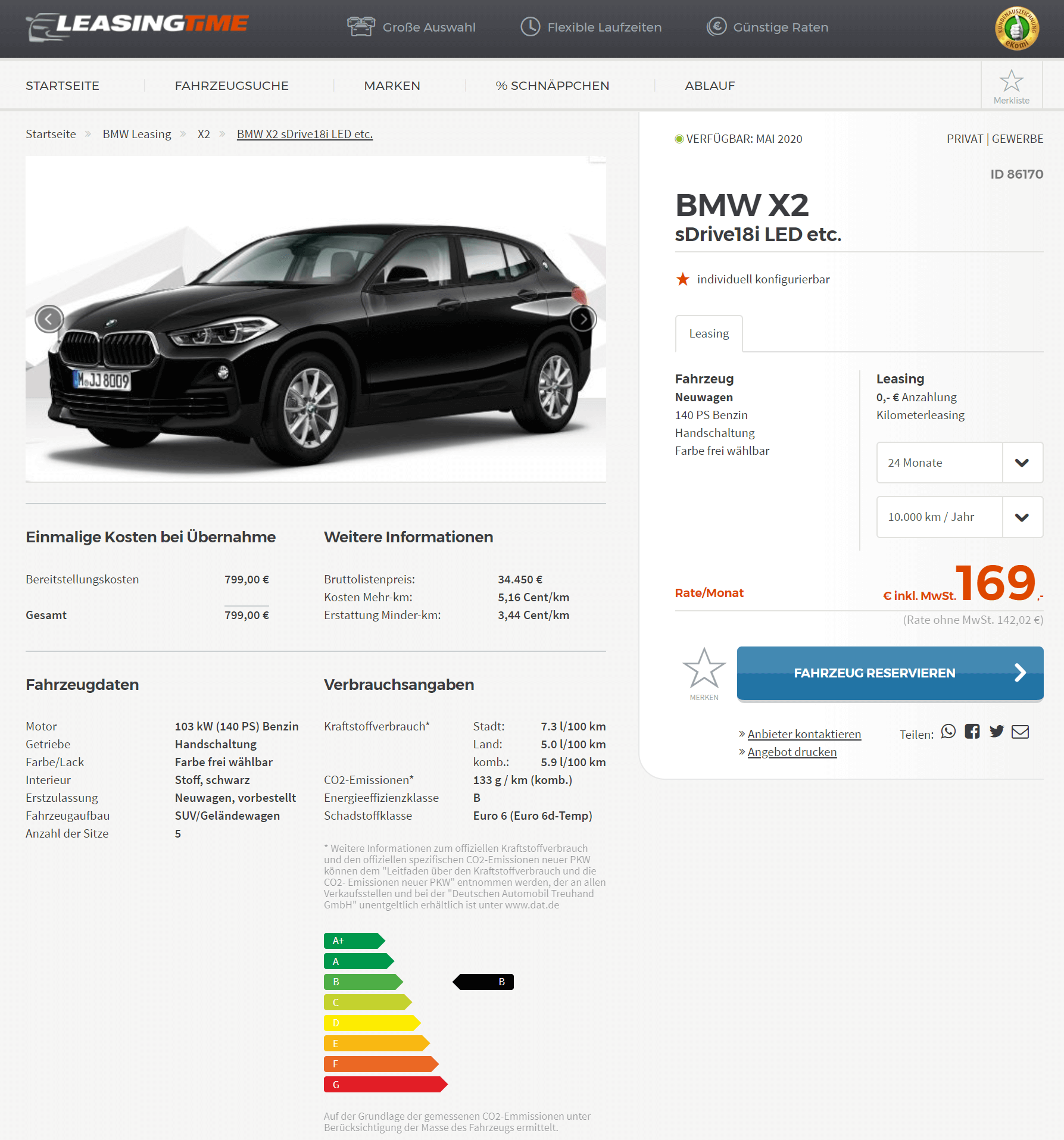The height and width of the screenshot is (1140, 1064).
Task: Click BMW X2 sDrive18i LED etc. breadcrumb
Action: tap(305, 134)
